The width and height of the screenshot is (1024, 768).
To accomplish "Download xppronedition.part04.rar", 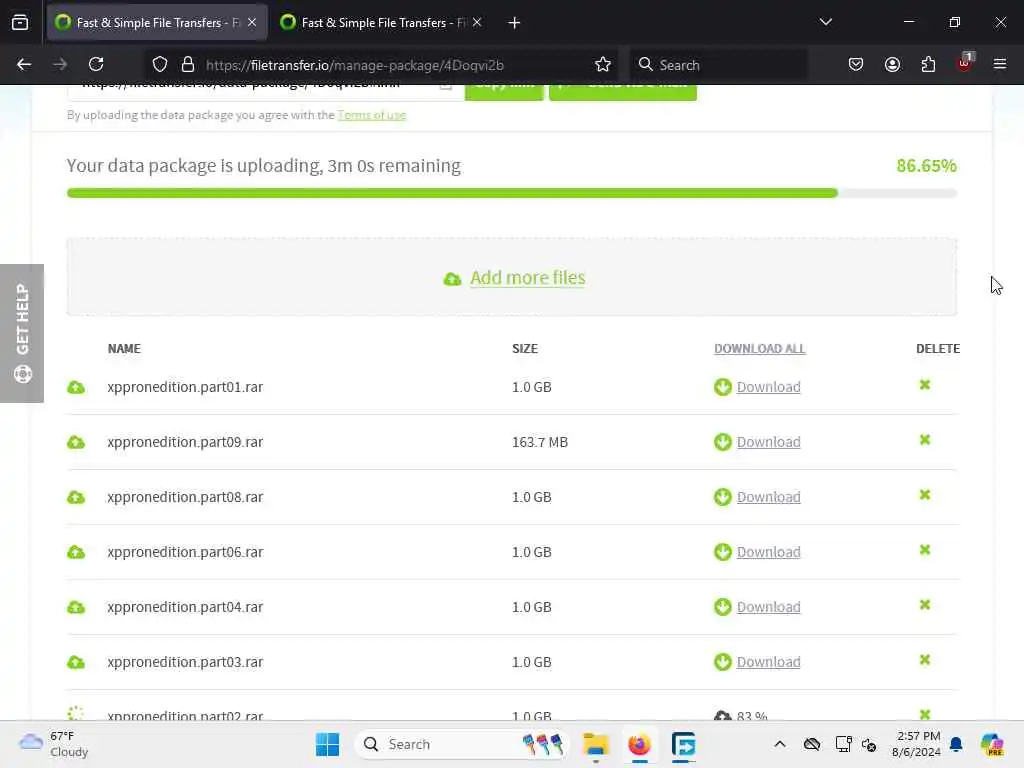I will (x=768, y=607).
